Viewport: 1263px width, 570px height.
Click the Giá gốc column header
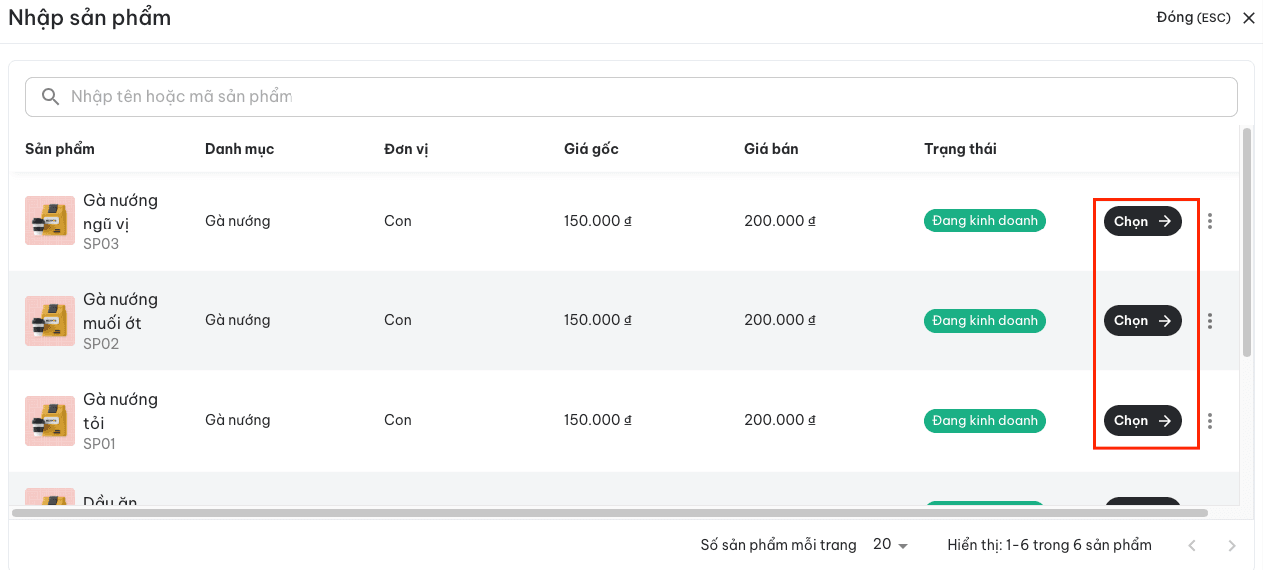[x=591, y=149]
